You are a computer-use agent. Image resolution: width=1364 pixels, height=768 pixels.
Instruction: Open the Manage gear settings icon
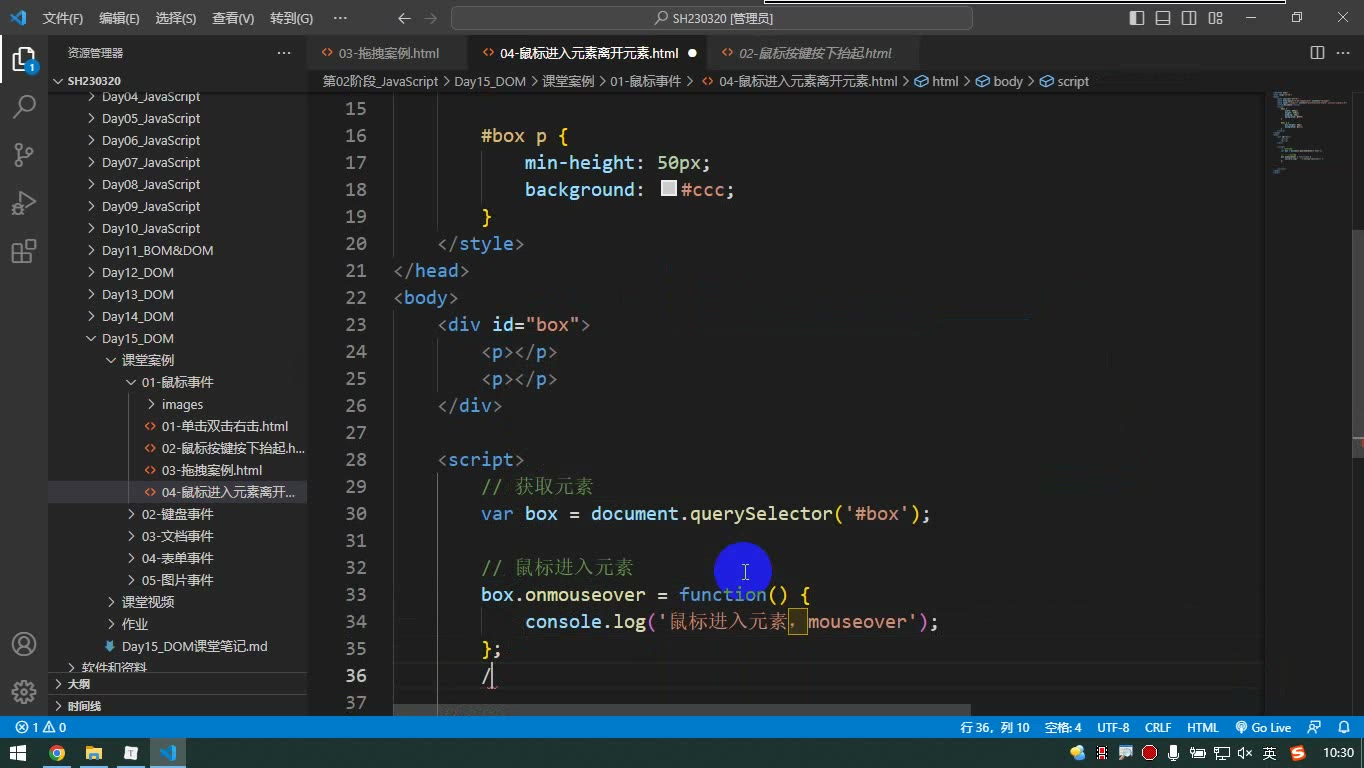coord(23,692)
